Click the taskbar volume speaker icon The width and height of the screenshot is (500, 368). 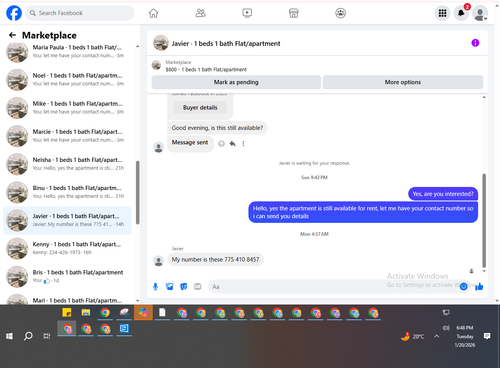coord(446,328)
